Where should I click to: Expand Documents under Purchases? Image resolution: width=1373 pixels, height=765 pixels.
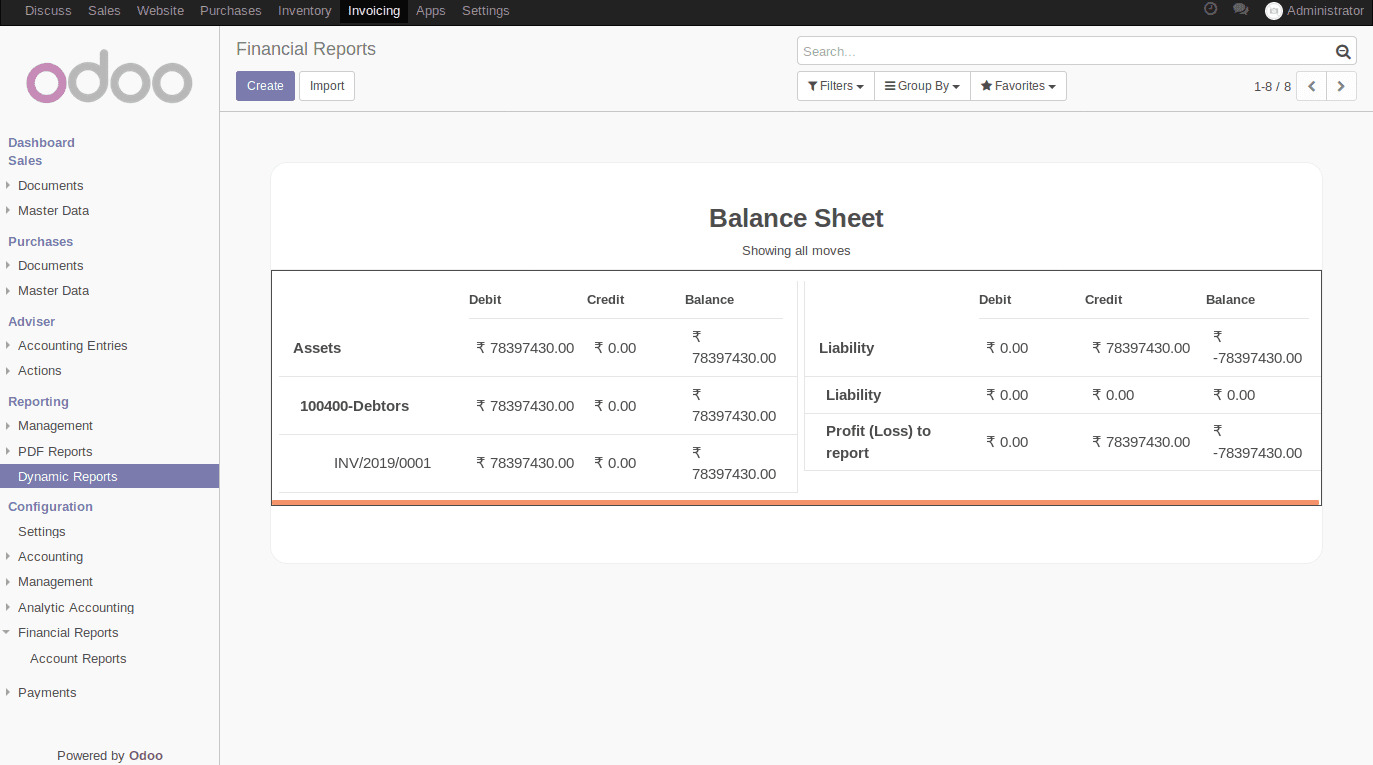click(50, 266)
